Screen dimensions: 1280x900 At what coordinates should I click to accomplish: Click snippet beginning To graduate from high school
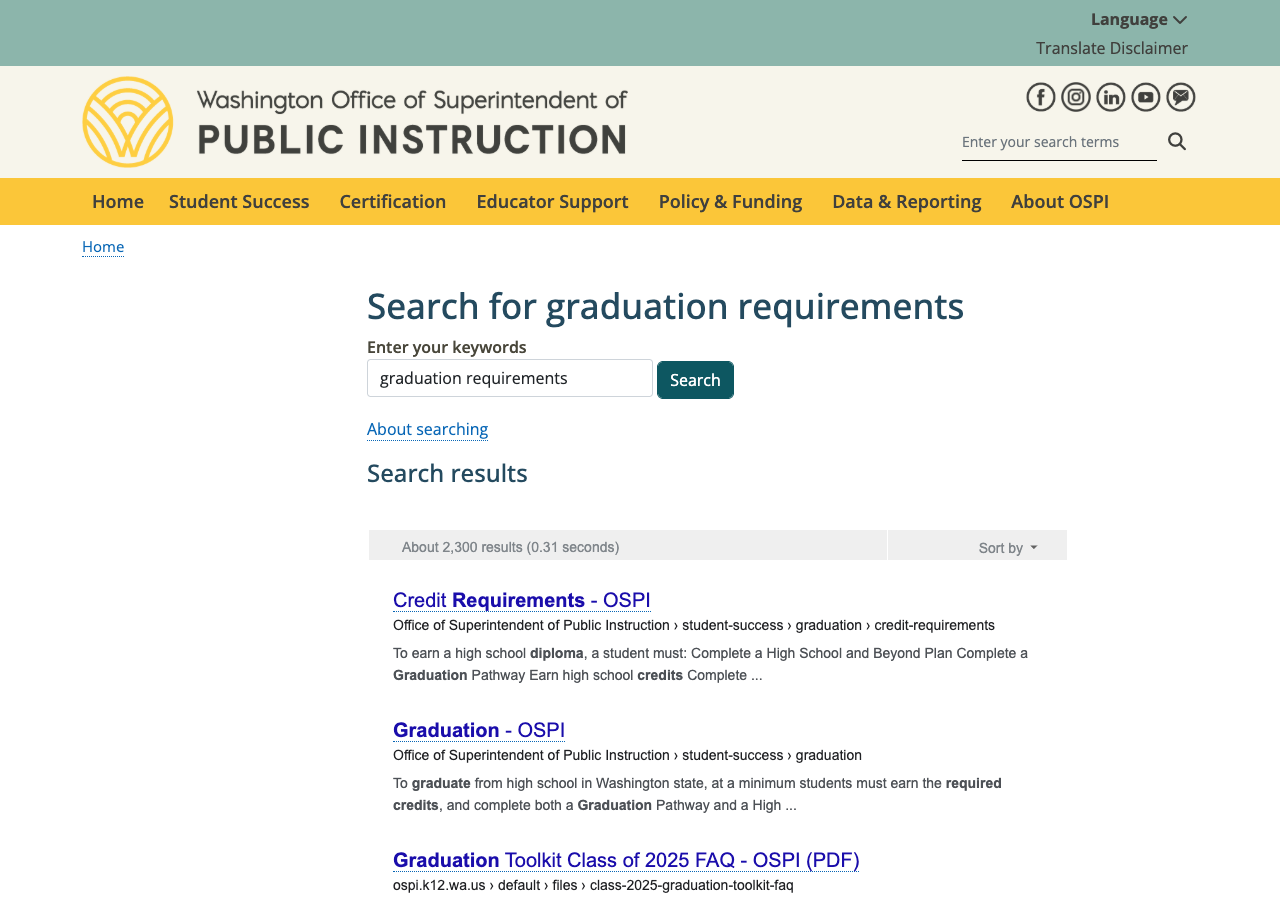tap(697, 794)
